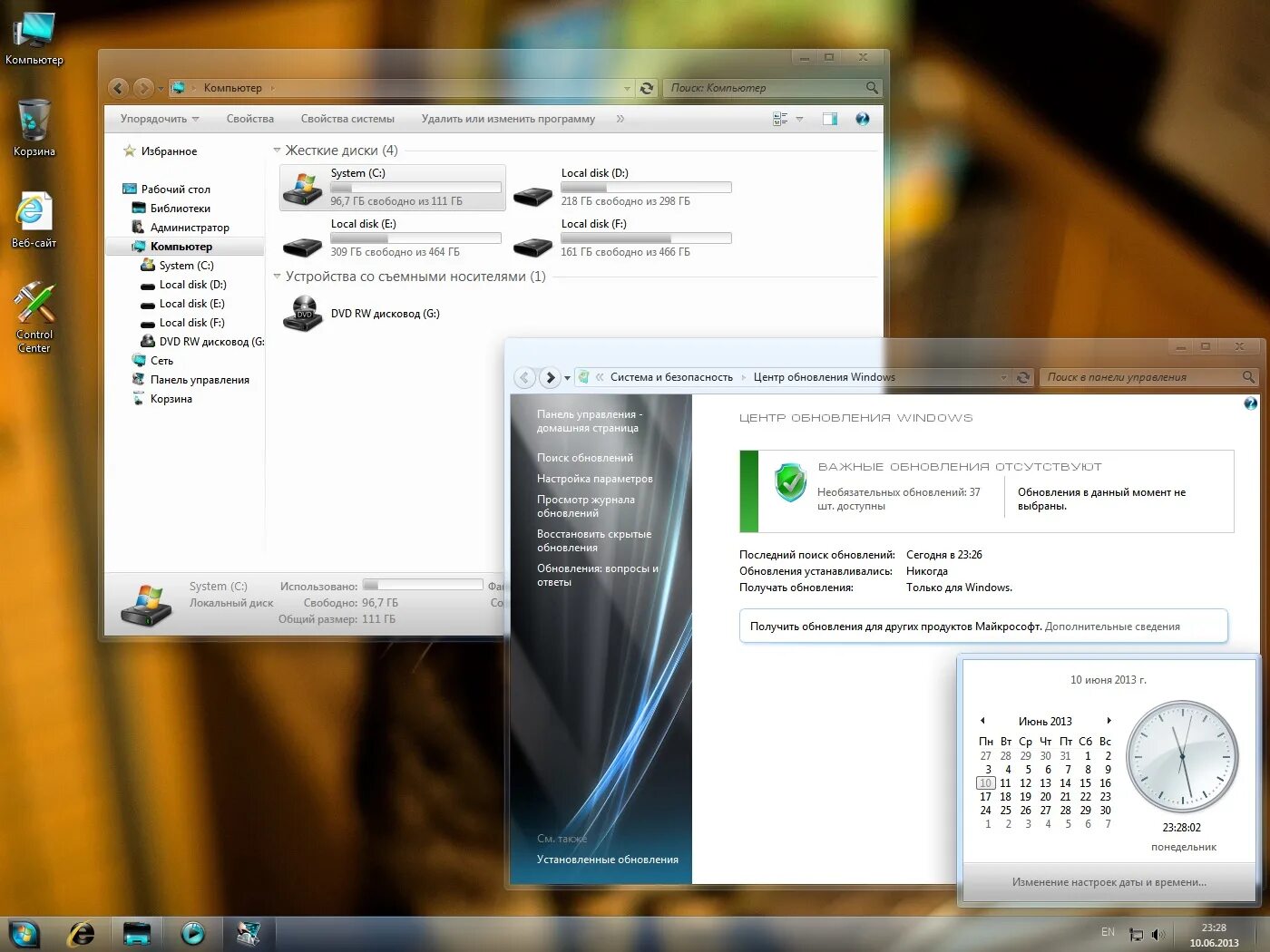The width and height of the screenshot is (1270, 952).
Task: Click Восстановить скрытые обновления link
Action: 594,540
